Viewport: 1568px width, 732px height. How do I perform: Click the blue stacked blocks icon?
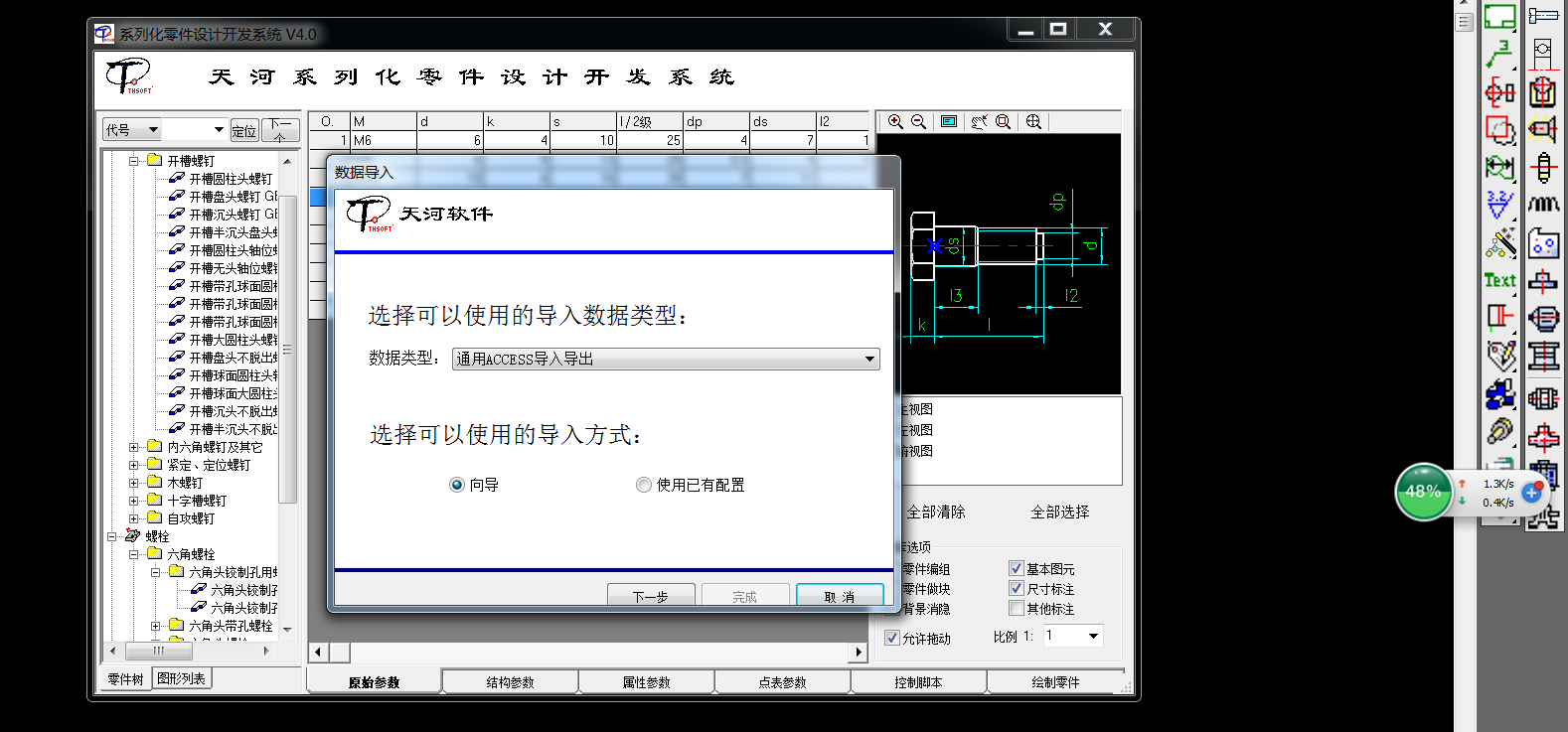(x=1499, y=394)
